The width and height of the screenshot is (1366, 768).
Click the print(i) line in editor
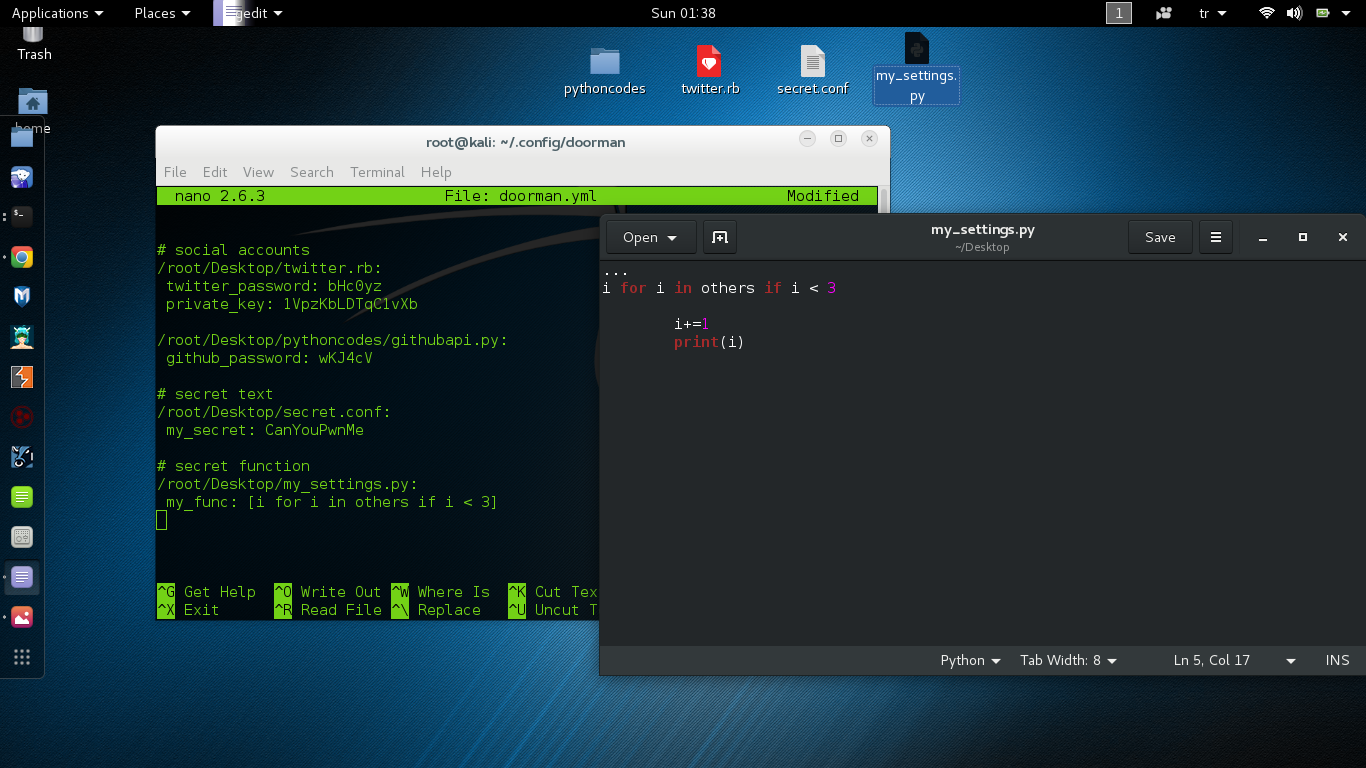coord(709,342)
